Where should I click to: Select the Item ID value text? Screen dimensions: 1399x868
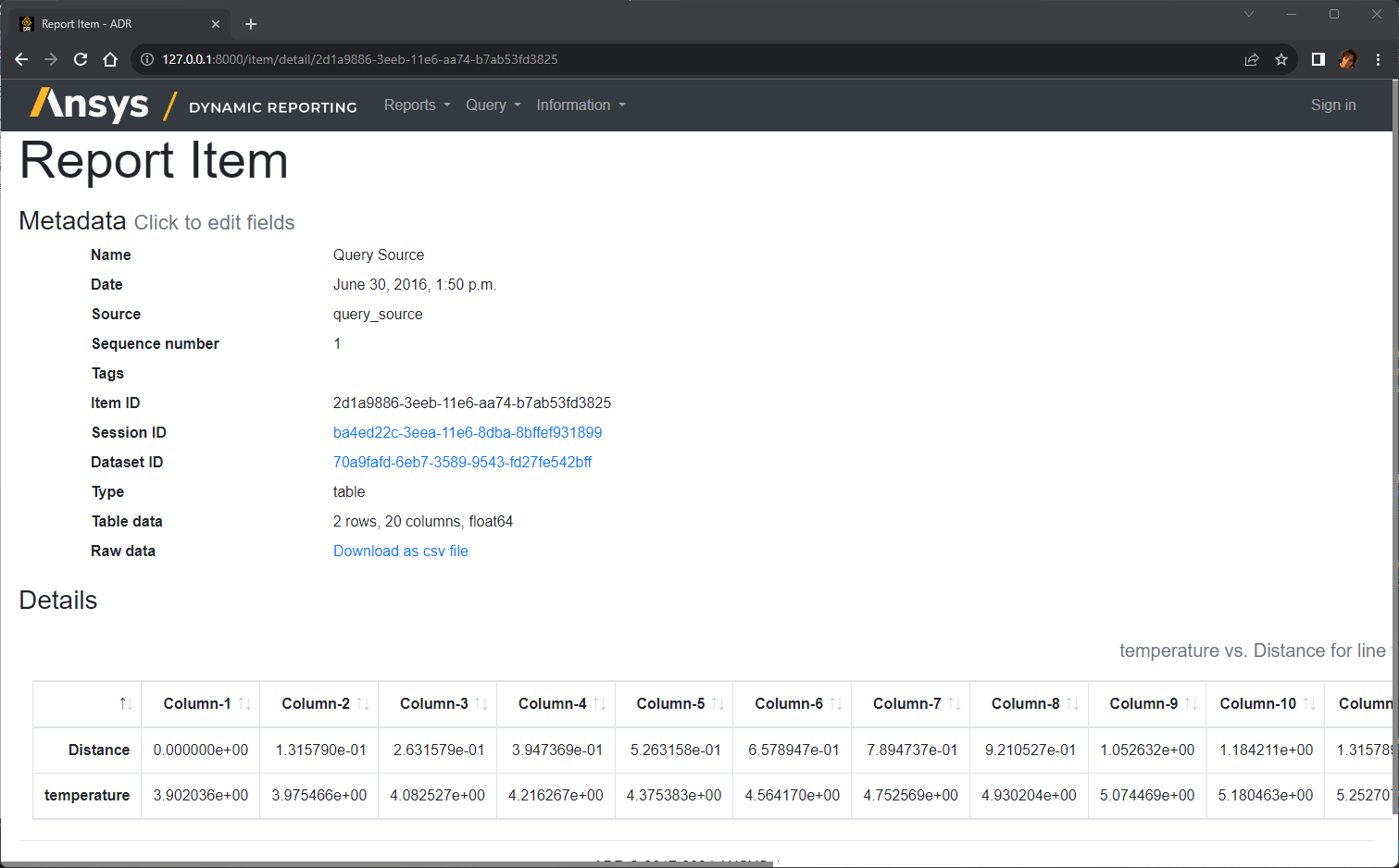coord(472,403)
